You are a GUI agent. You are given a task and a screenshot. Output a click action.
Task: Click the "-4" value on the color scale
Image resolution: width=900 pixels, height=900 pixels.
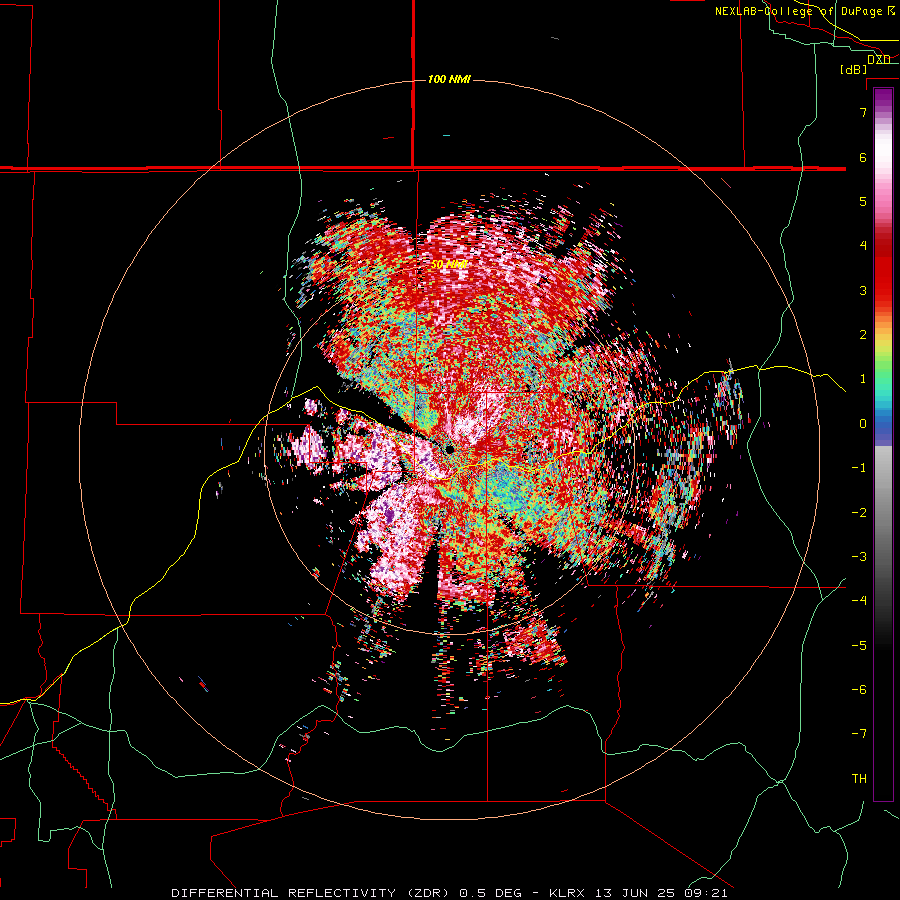859,601
